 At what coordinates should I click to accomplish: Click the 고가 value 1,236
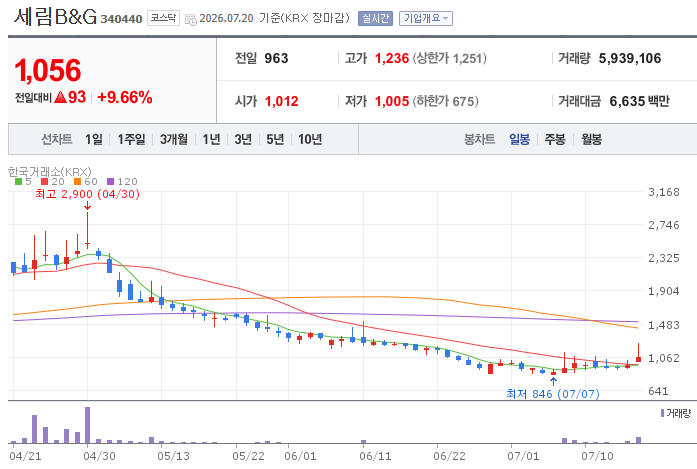click(x=392, y=58)
